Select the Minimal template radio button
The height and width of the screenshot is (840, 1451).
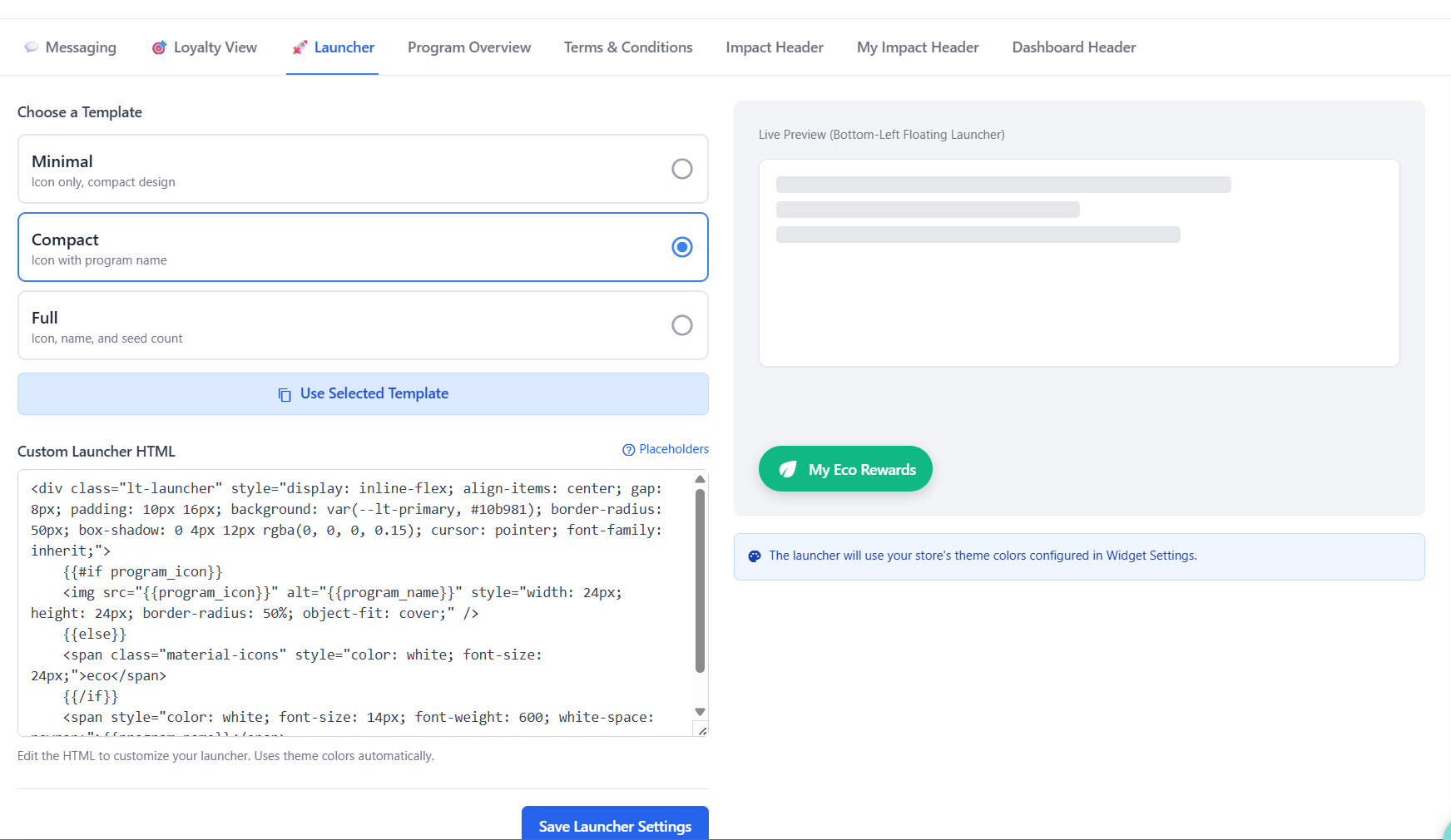[681, 169]
